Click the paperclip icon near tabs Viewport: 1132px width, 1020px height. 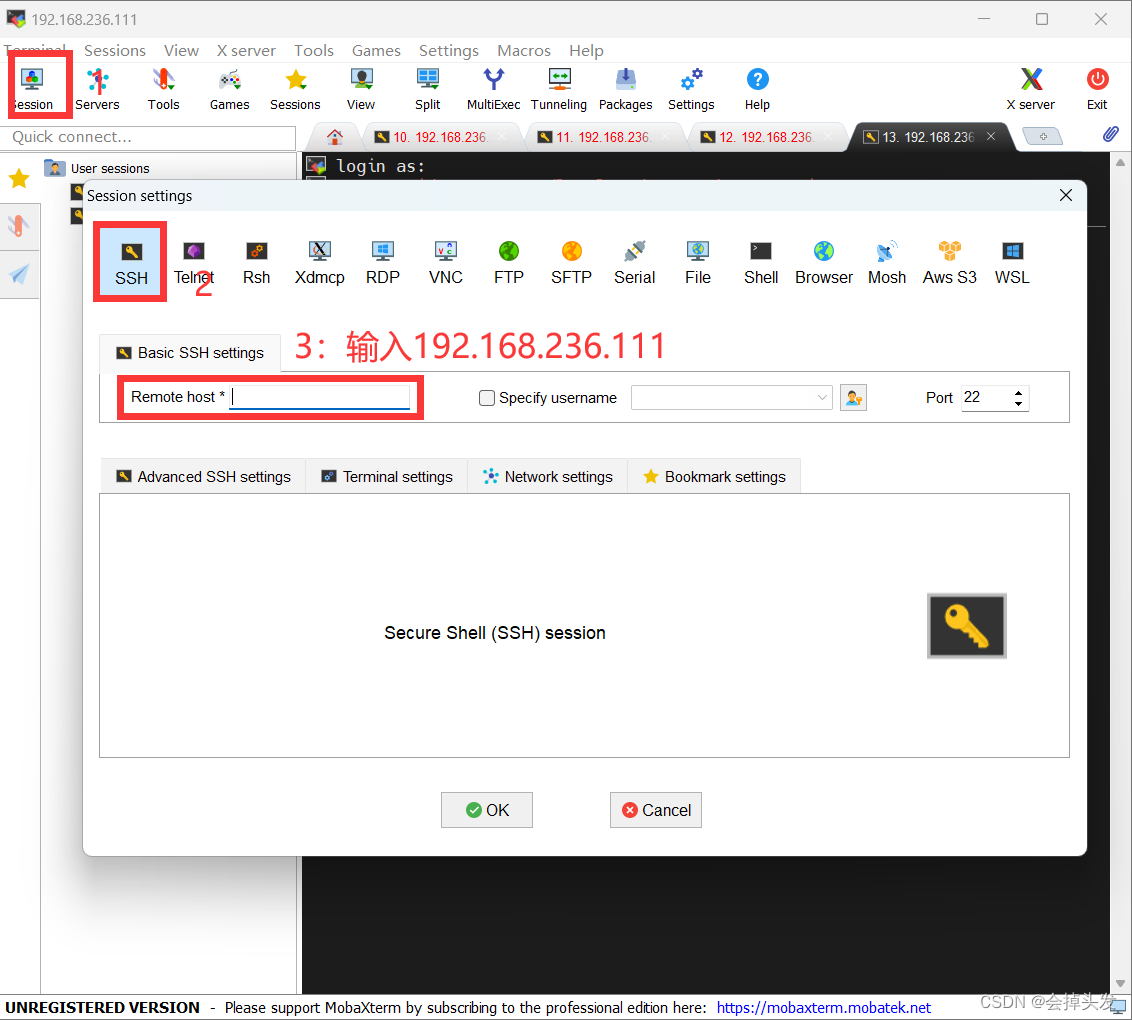pos(1110,134)
